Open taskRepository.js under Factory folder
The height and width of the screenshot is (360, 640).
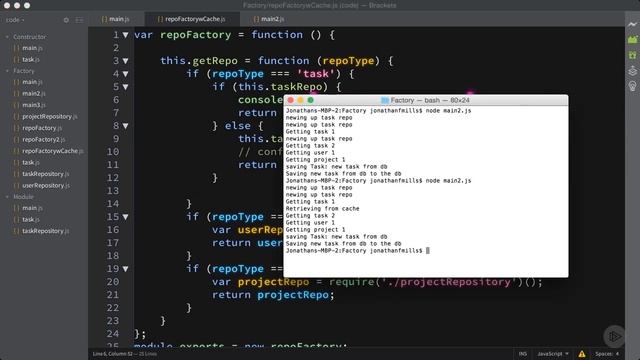point(46,174)
